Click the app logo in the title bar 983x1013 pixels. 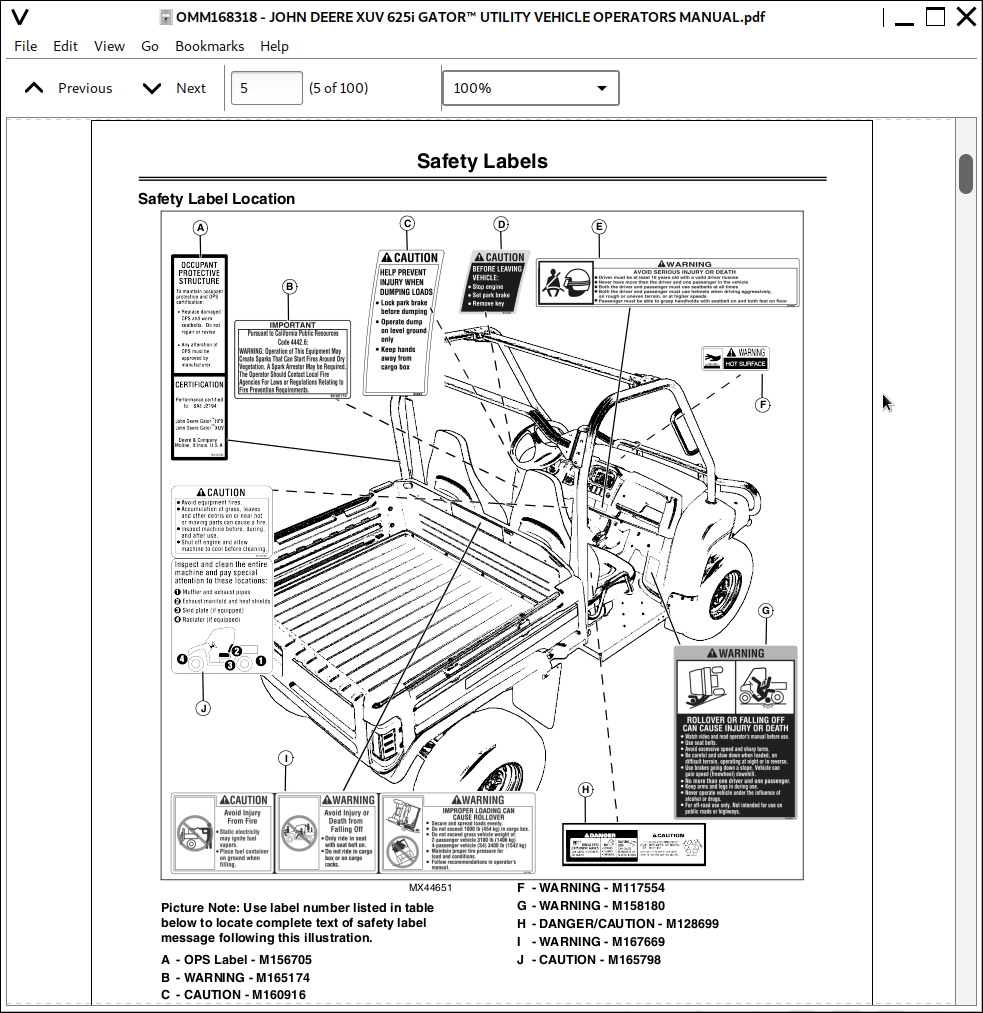tap(18, 17)
